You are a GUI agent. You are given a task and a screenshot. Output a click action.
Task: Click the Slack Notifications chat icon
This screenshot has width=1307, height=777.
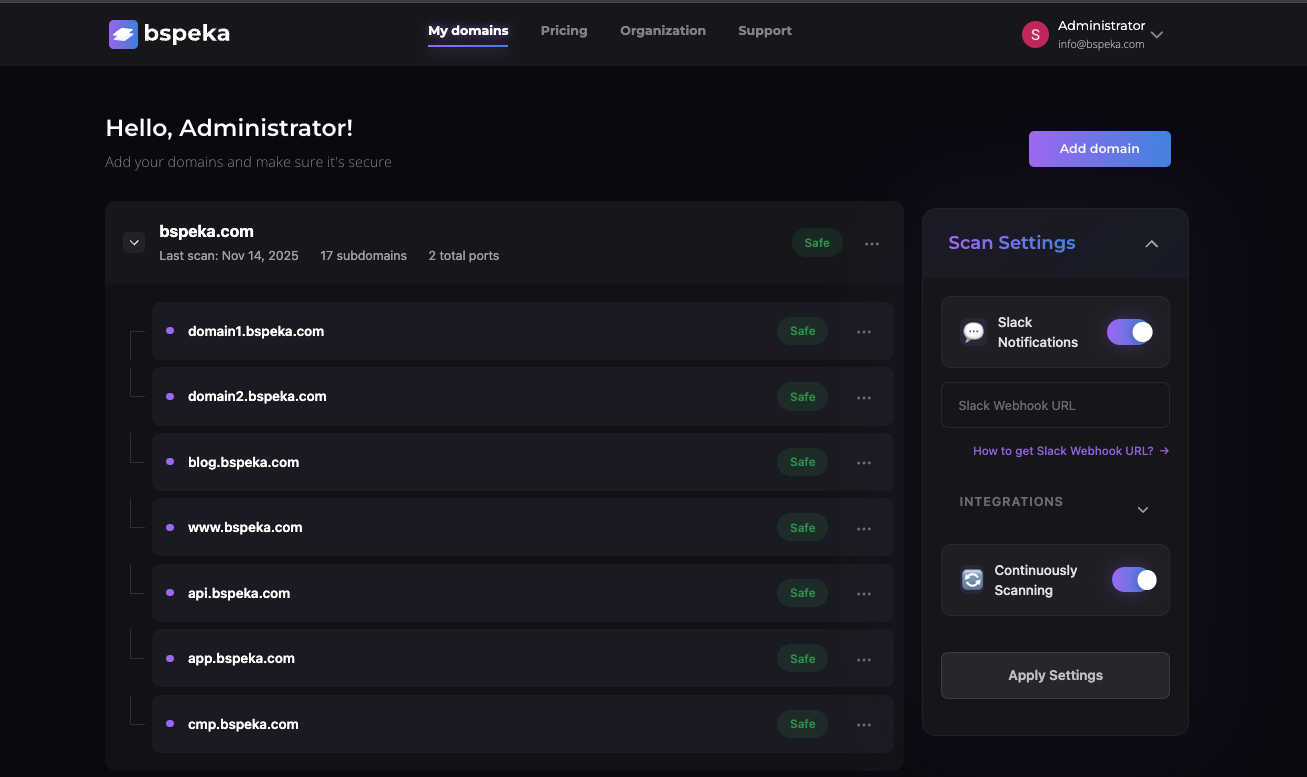tap(973, 332)
